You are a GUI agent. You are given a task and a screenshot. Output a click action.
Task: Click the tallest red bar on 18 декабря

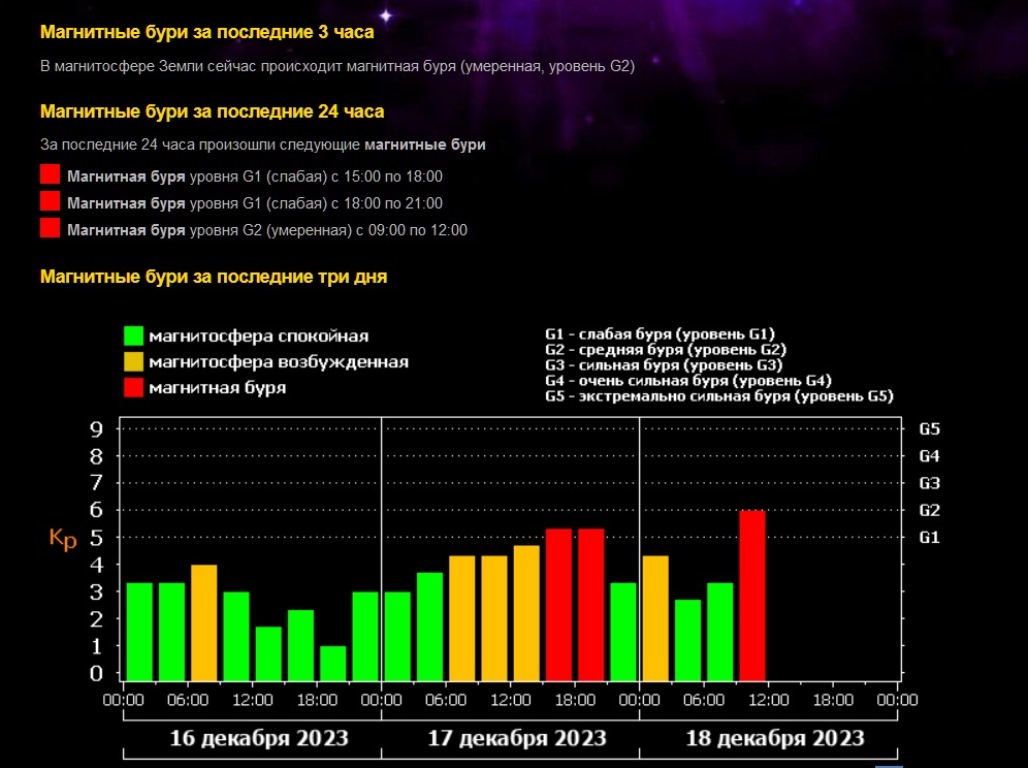click(752, 595)
